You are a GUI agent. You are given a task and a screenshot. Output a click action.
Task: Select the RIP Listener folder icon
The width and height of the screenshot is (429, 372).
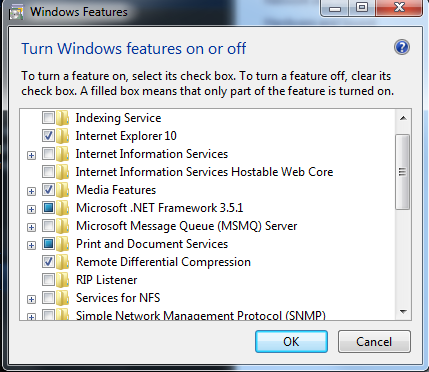click(x=62, y=280)
